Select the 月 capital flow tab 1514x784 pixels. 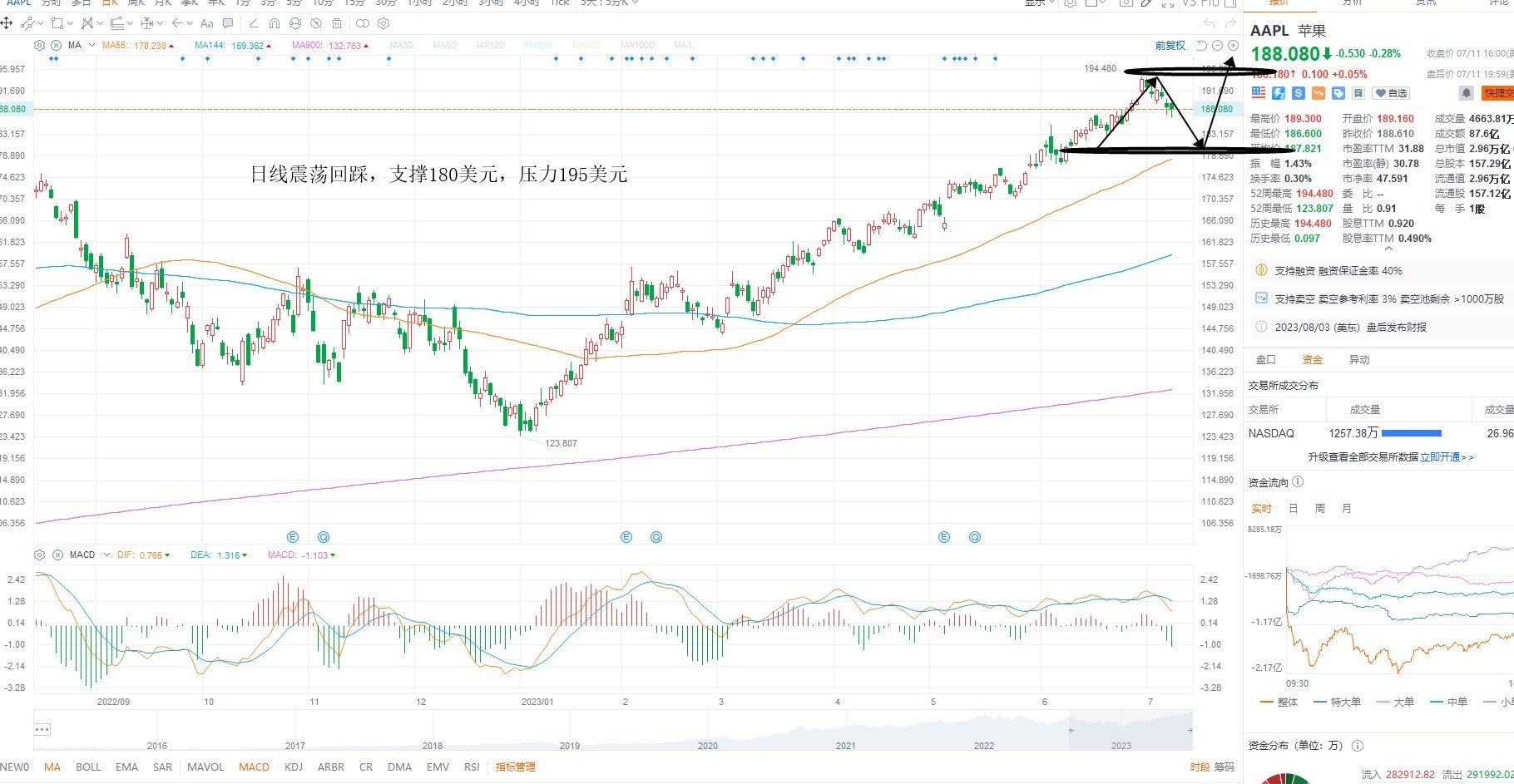[1346, 509]
